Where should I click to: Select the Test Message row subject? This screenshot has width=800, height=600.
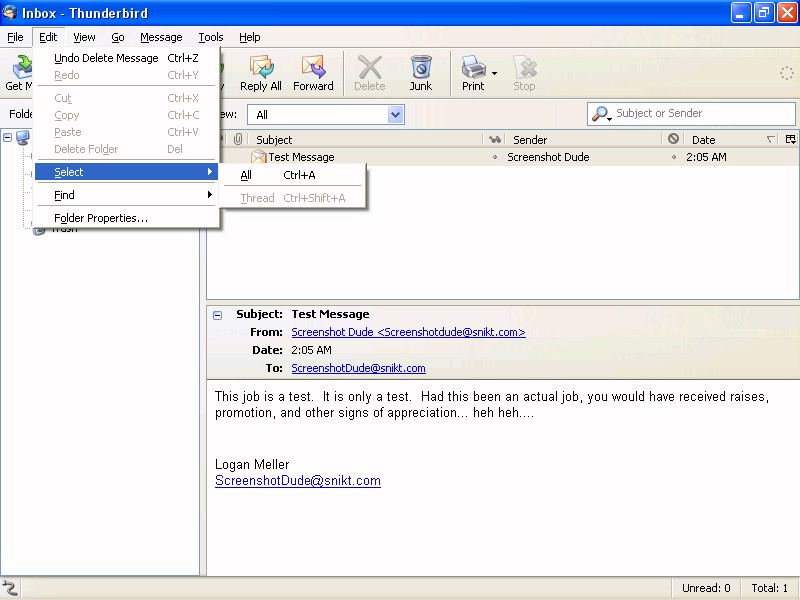[x=301, y=157]
